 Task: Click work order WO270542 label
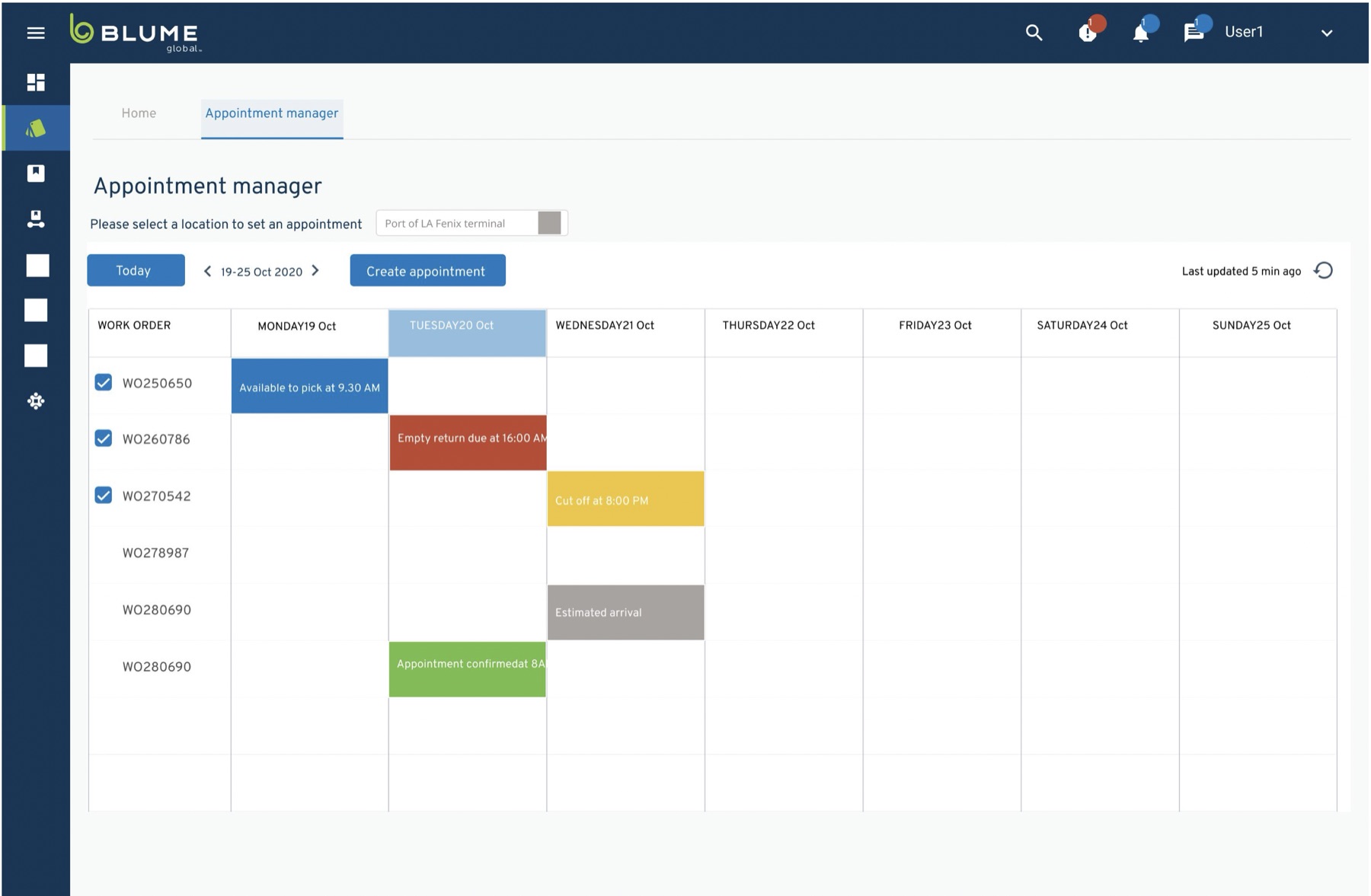coord(156,496)
